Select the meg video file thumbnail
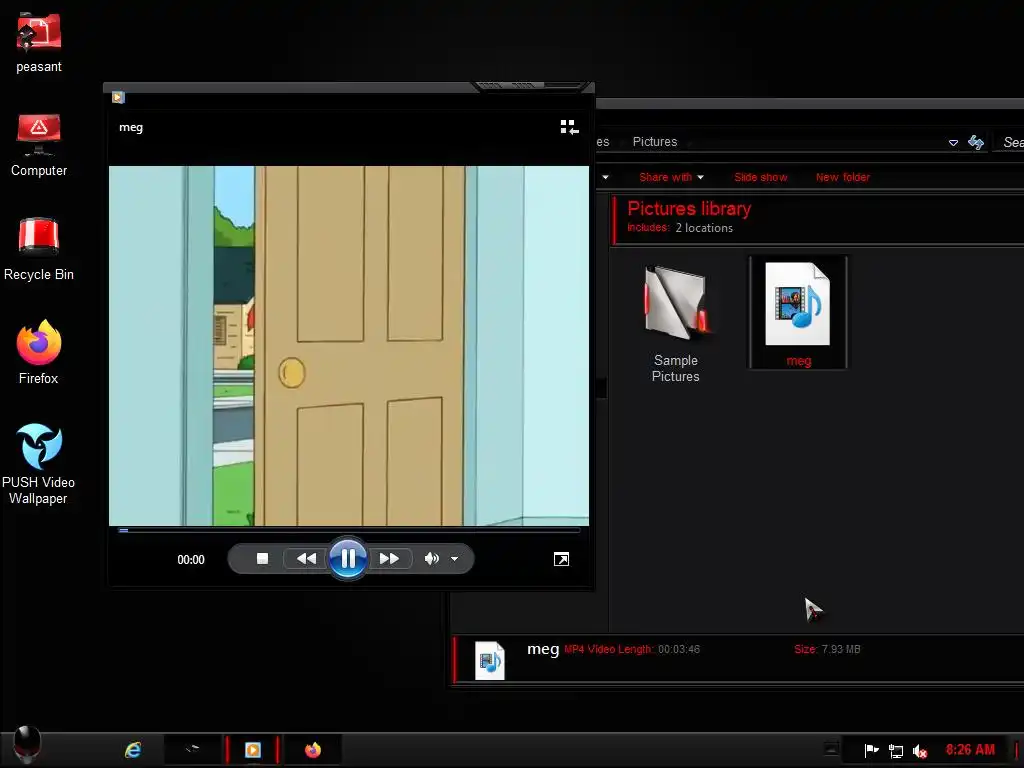This screenshot has width=1024, height=768. click(798, 313)
